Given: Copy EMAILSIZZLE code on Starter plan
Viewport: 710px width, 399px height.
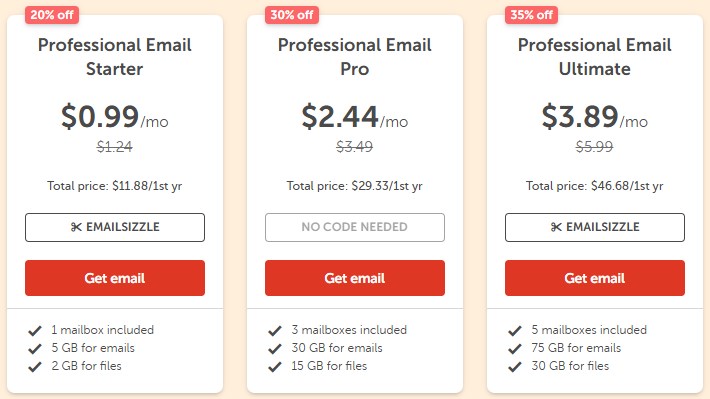Looking at the screenshot, I should (115, 227).
